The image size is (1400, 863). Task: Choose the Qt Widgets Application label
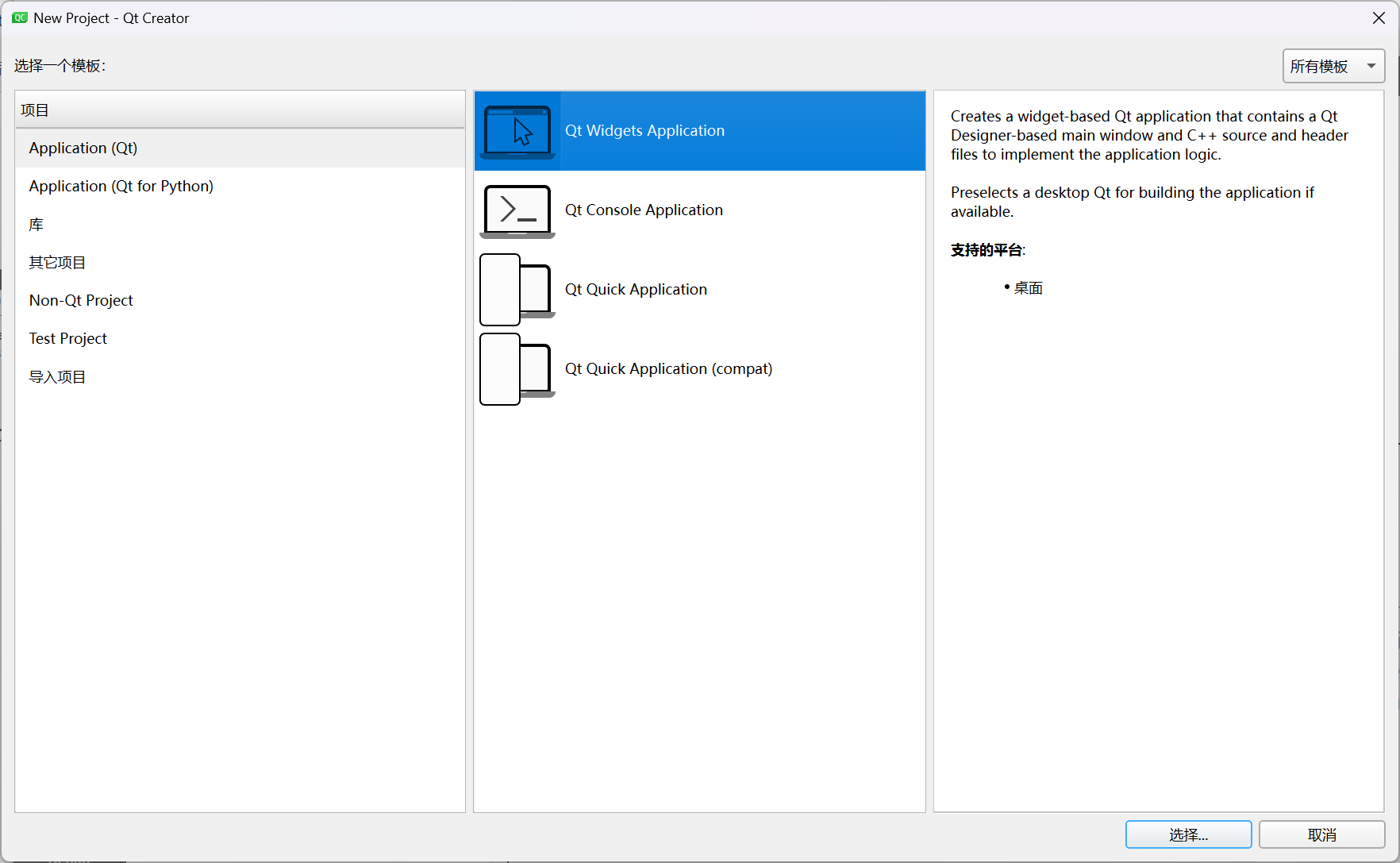pos(644,131)
